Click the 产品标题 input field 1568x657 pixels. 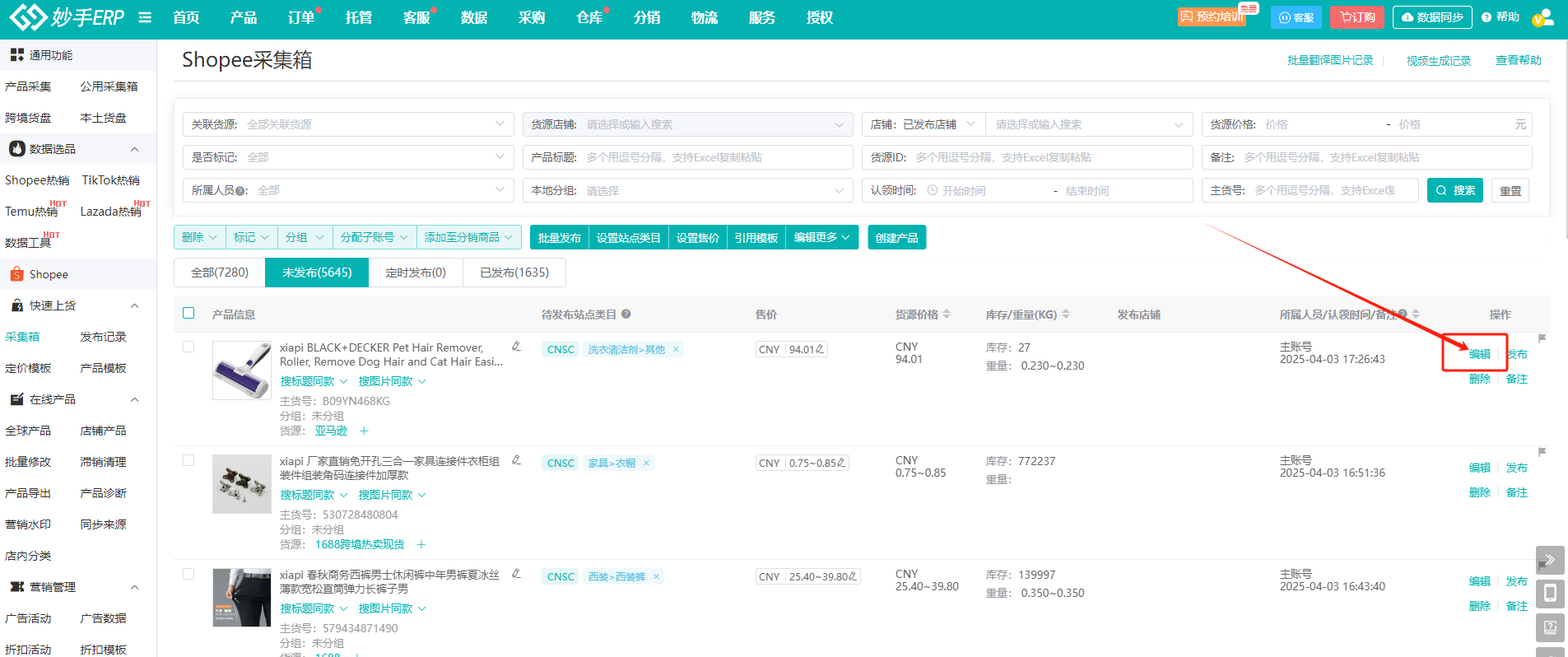click(x=716, y=157)
